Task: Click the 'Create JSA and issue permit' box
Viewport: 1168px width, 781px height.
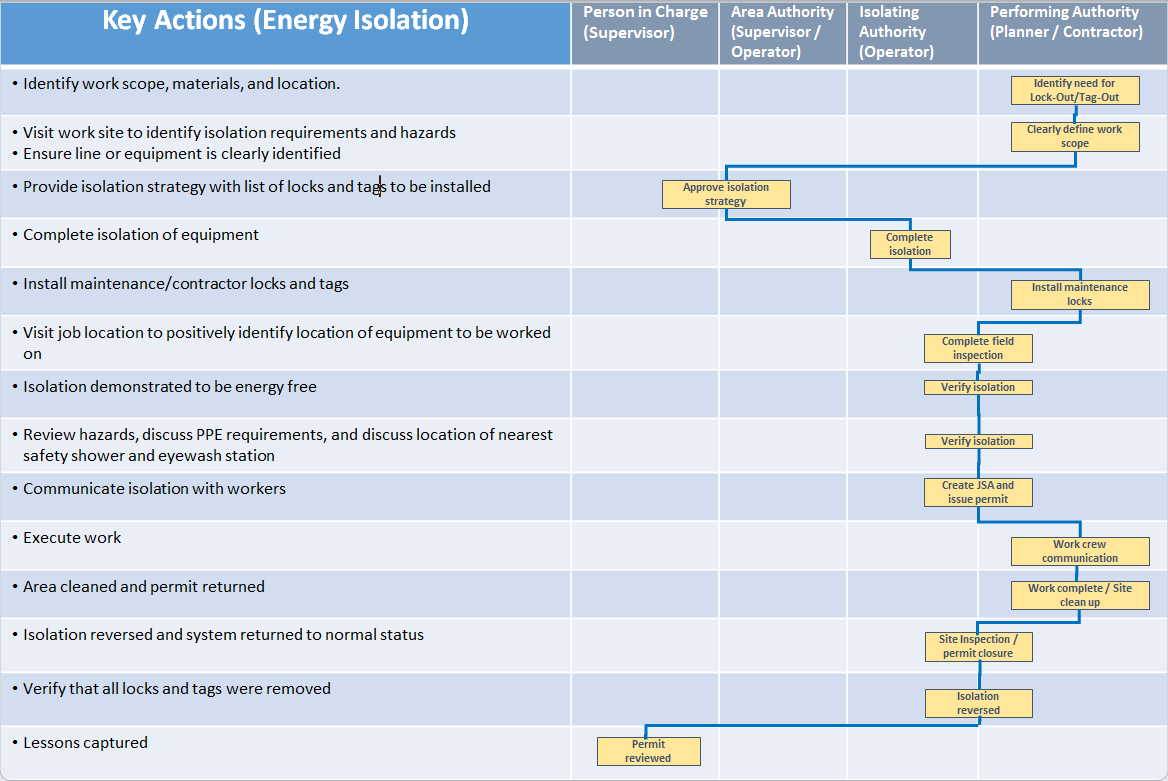Action: pos(977,492)
